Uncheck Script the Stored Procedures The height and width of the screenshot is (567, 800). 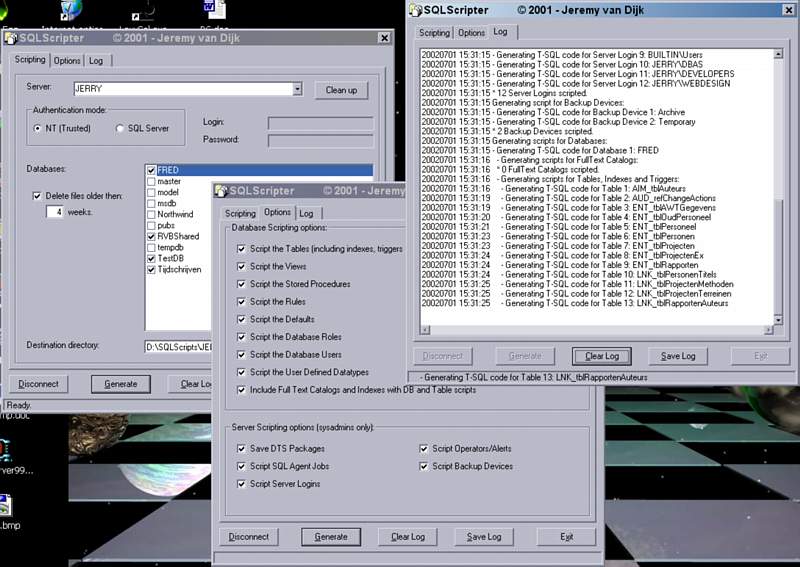click(x=241, y=284)
